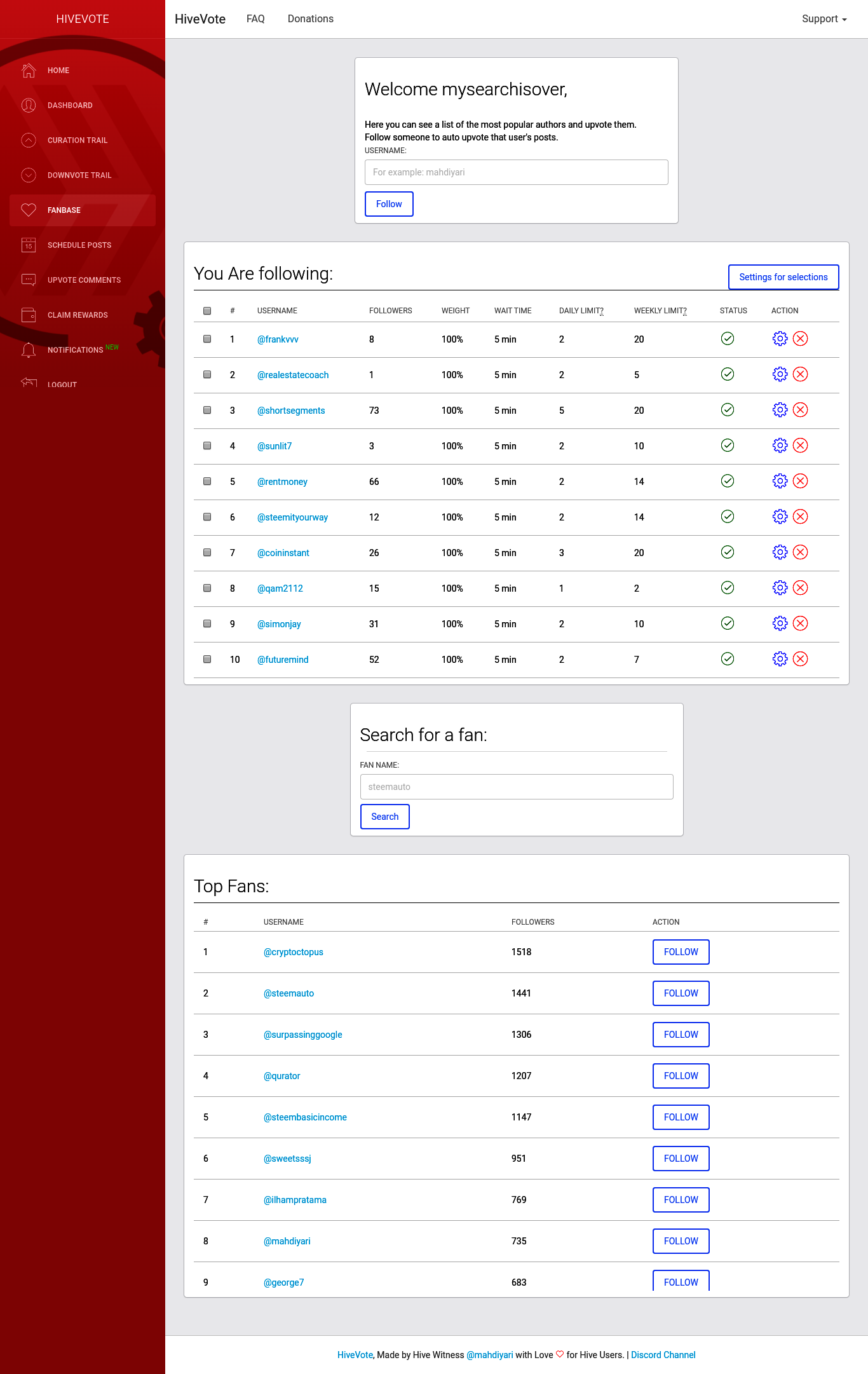Unfollow @coininstant with red X icon

click(x=801, y=552)
